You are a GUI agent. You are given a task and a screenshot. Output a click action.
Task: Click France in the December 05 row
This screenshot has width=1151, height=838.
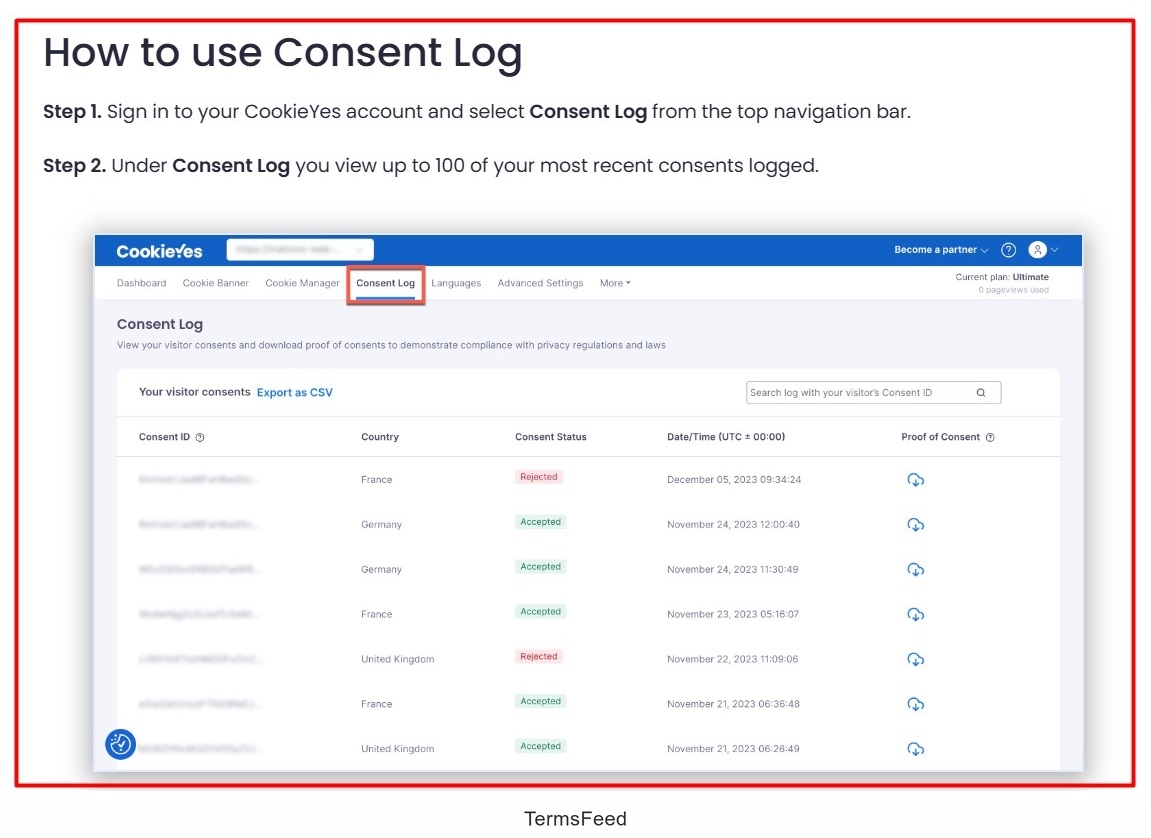click(377, 480)
